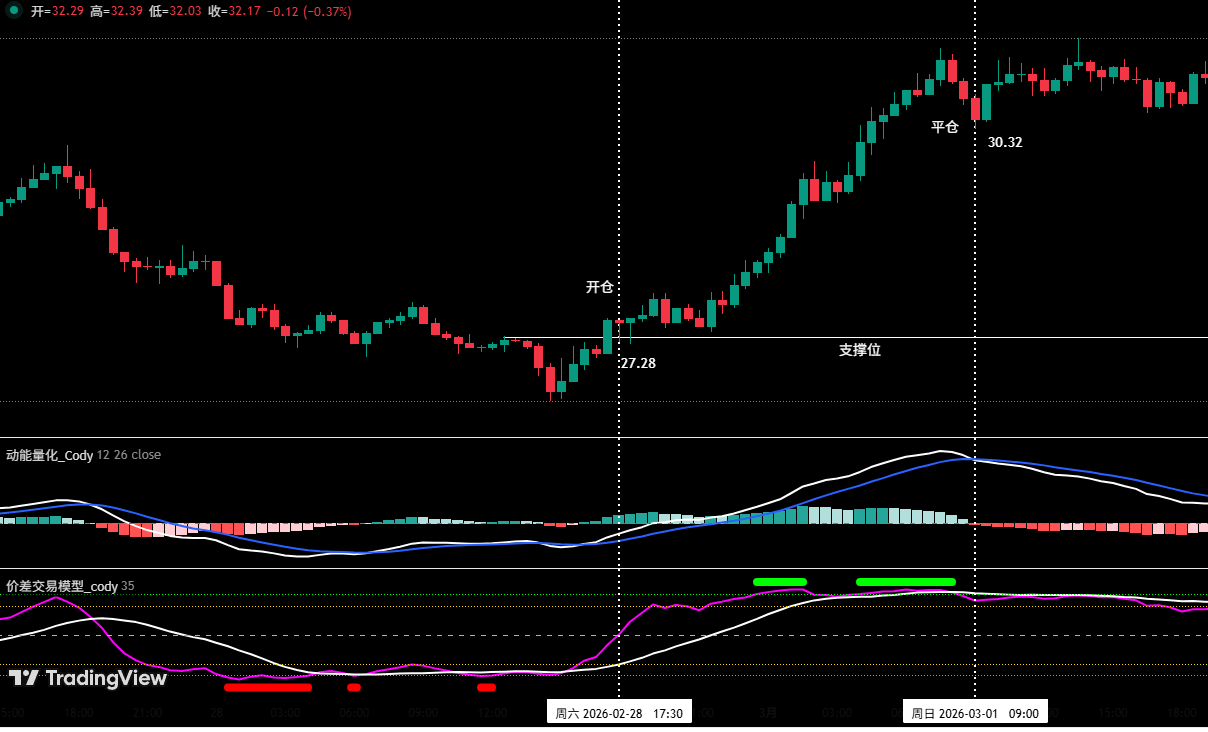Select the 平仓 text annotation
The height and width of the screenshot is (732, 1208).
tap(945, 127)
